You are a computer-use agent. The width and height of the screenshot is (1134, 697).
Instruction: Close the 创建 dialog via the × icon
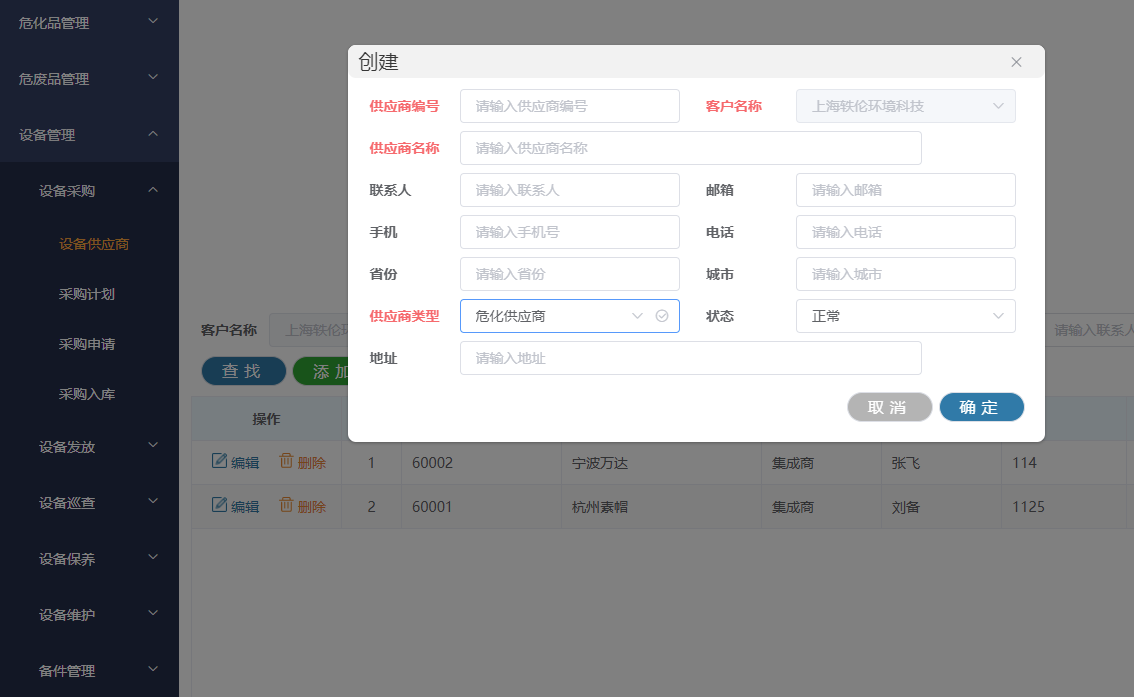(1016, 62)
